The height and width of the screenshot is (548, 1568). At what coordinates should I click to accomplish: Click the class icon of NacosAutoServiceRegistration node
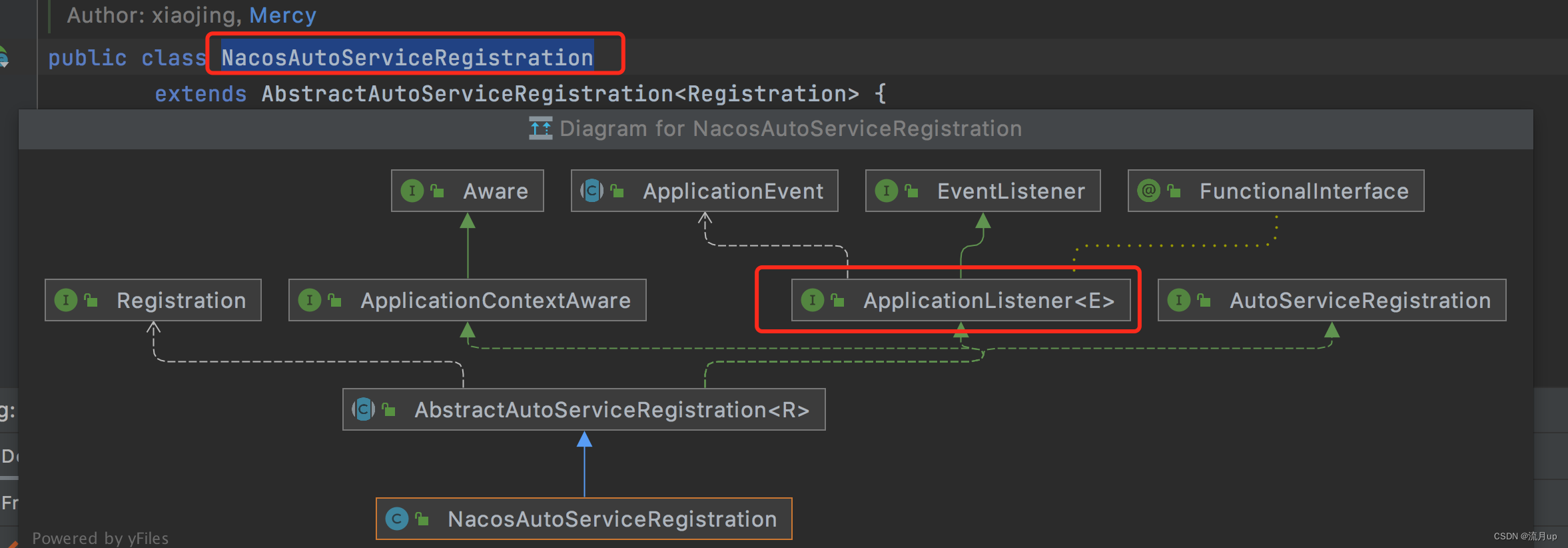(397, 519)
